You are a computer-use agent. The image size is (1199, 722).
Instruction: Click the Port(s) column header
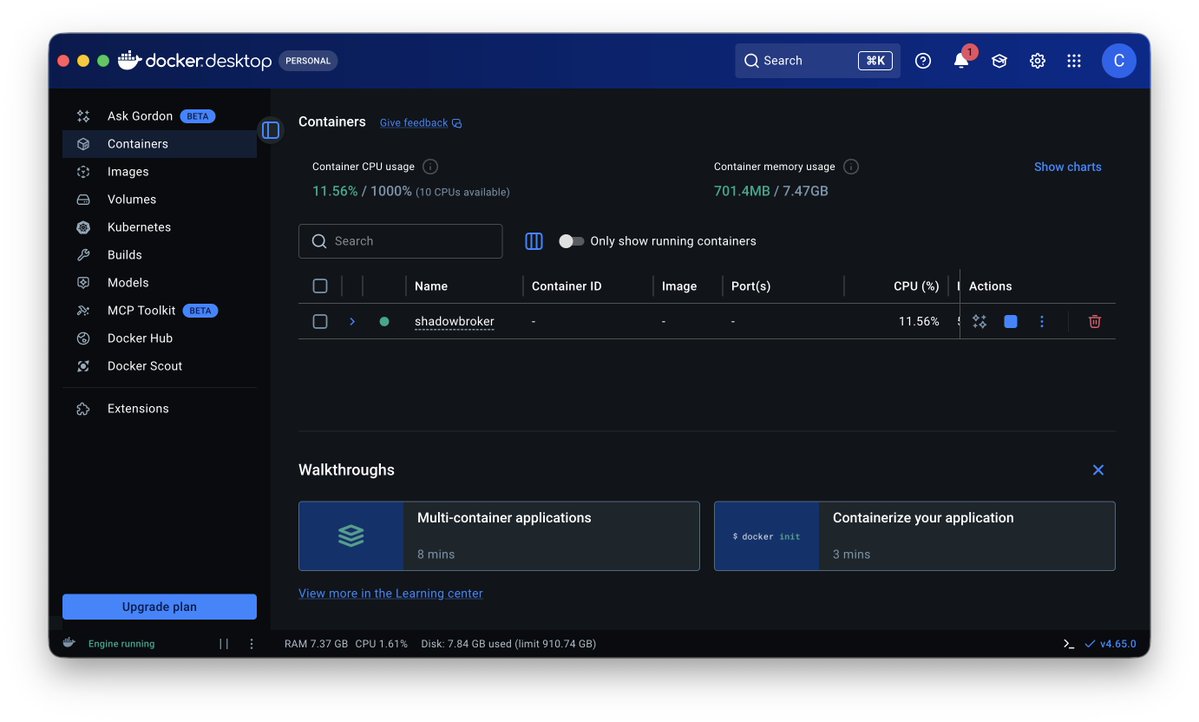point(750,286)
